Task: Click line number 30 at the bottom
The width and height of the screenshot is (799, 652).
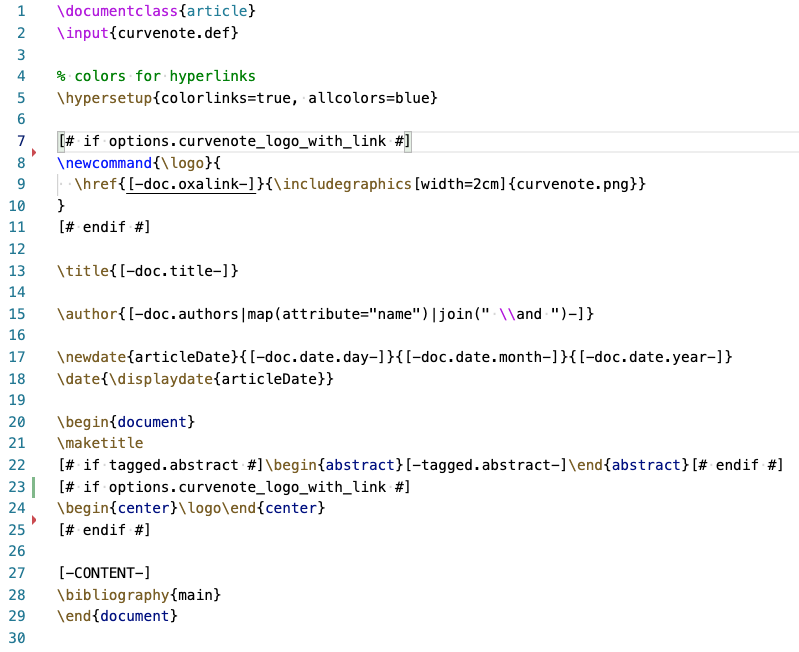Action: (16, 639)
